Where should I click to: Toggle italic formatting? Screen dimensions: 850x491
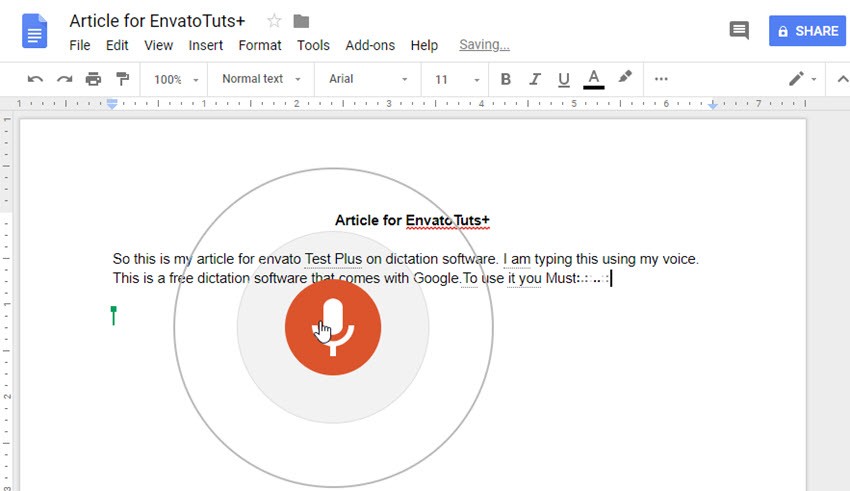click(x=534, y=79)
